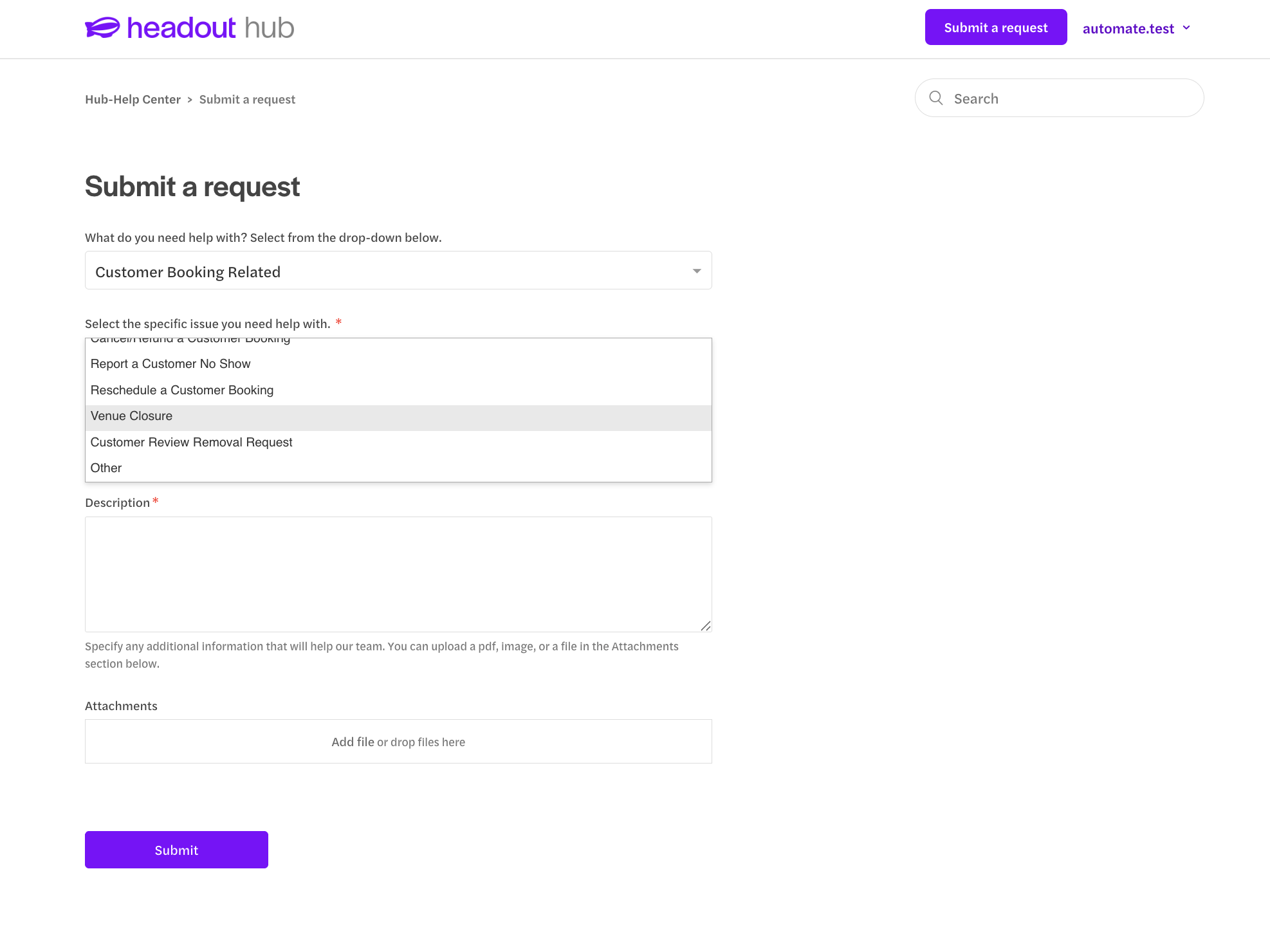Open the Customer Booking Related combo box
Screen dimensions: 1270x952
pos(398,270)
